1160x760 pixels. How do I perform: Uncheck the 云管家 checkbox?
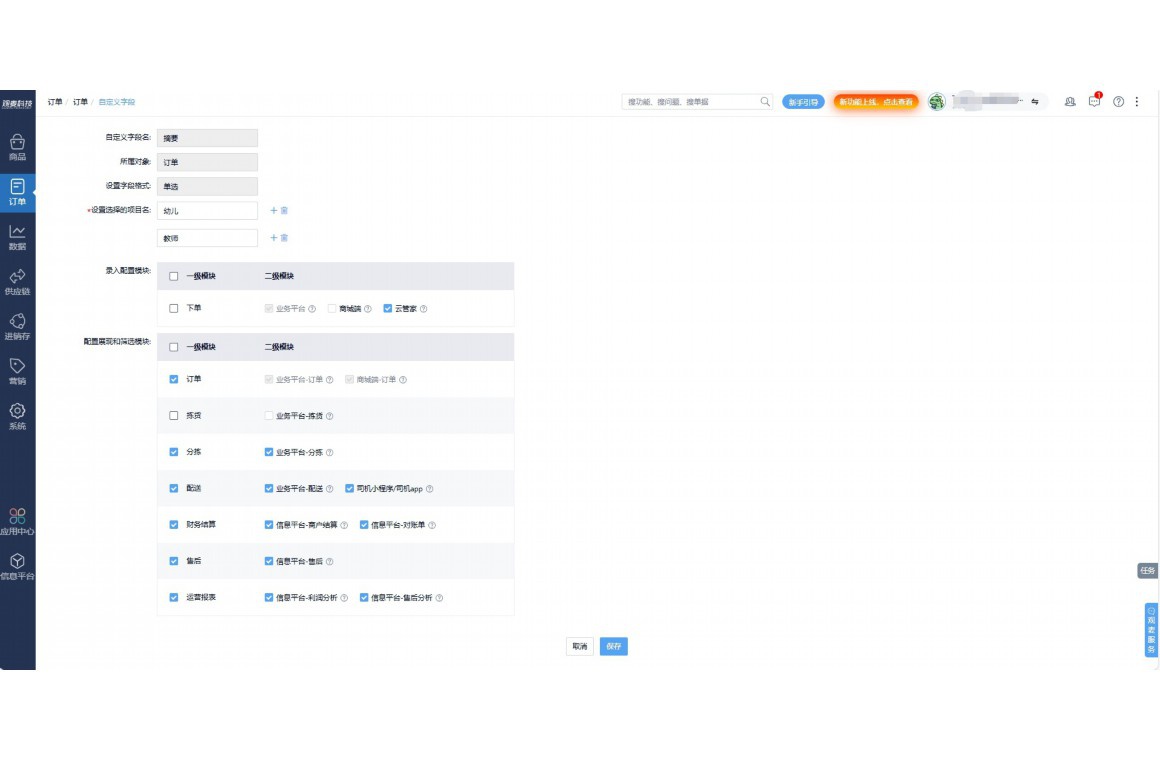pos(388,309)
